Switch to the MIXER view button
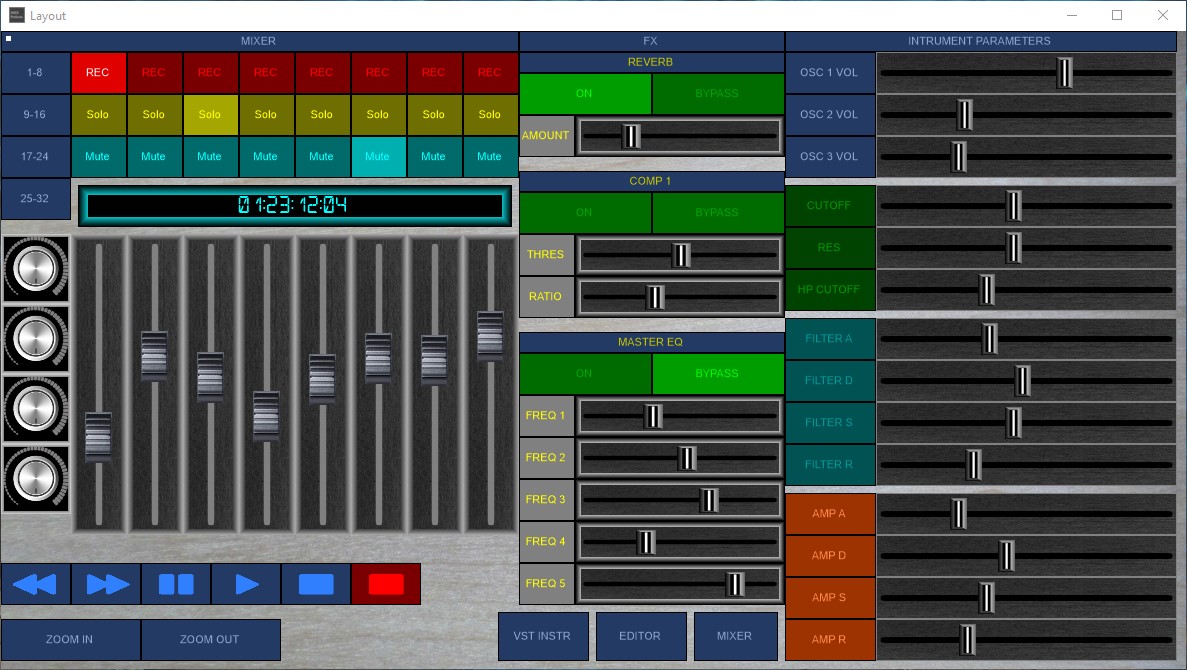This screenshot has height=670, width=1187. point(735,636)
